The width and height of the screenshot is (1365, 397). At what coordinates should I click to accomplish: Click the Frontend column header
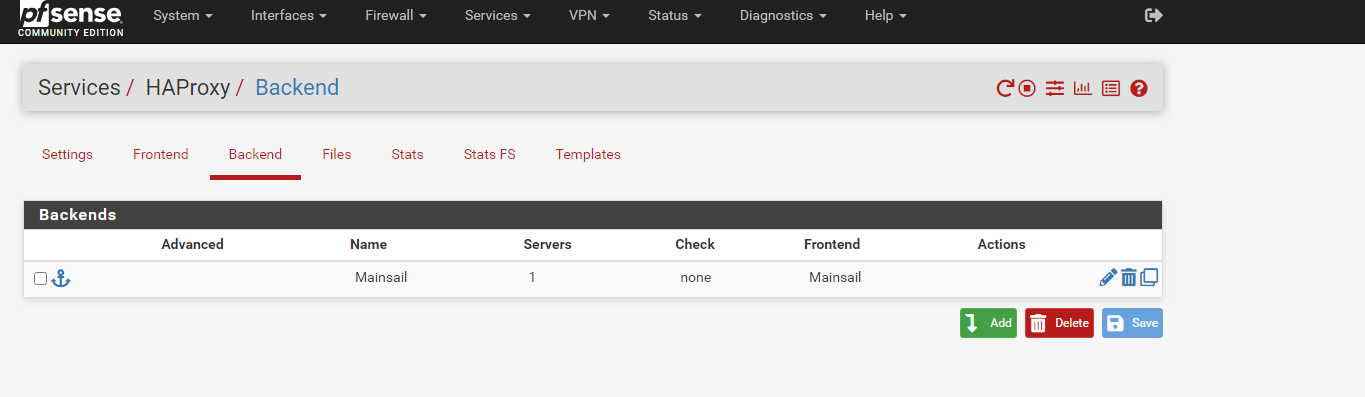(x=832, y=245)
